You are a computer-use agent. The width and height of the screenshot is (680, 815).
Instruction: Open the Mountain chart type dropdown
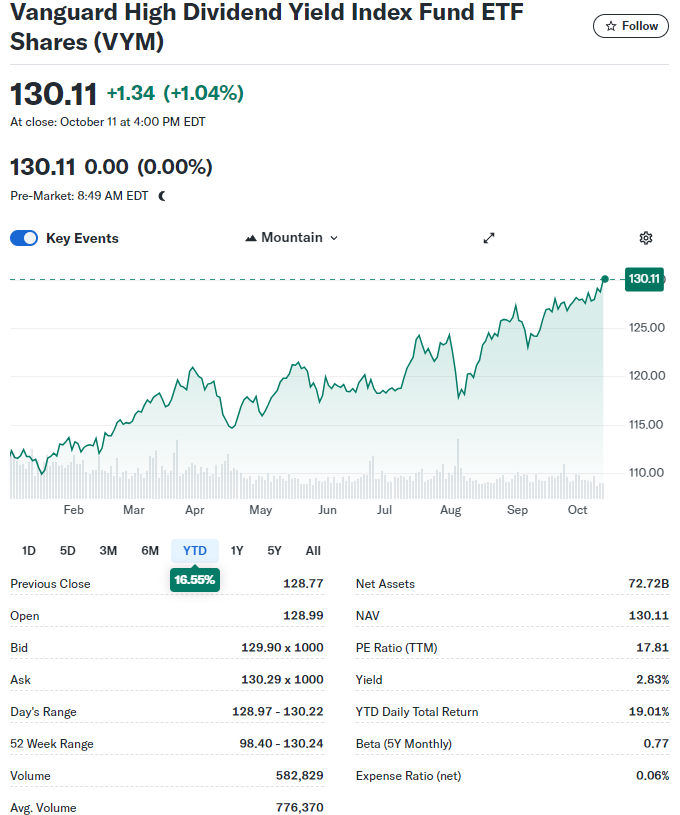(292, 238)
